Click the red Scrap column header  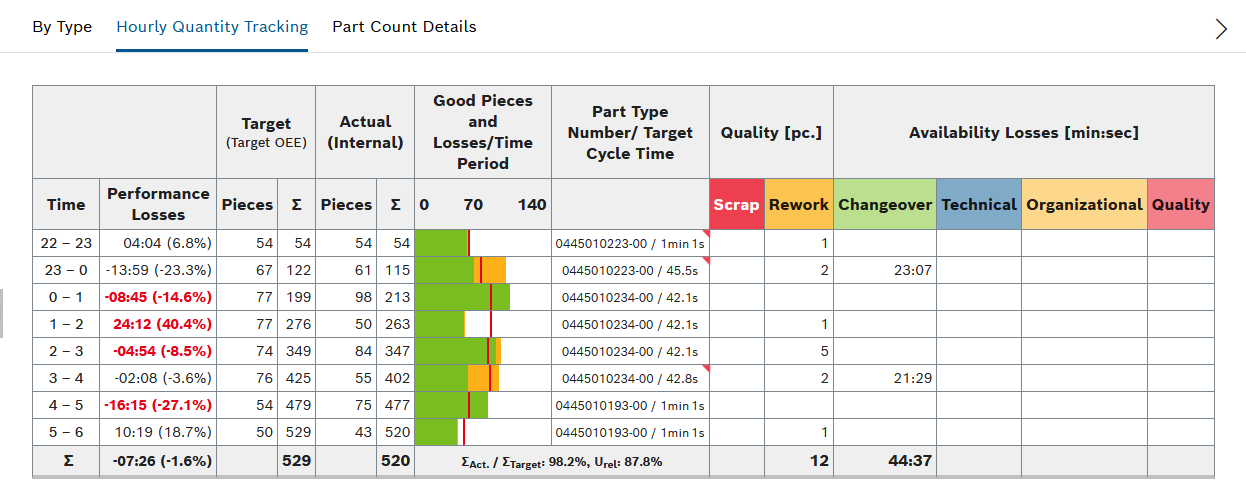[x=737, y=204]
